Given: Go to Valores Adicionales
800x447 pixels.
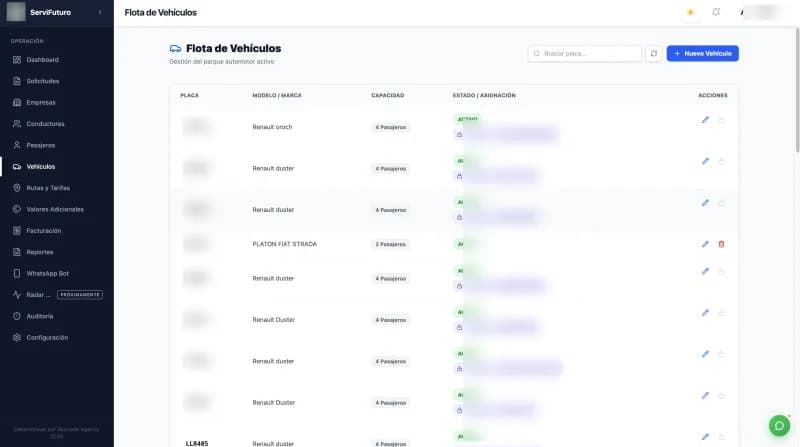Looking at the screenshot, I should pyautogui.click(x=57, y=210).
